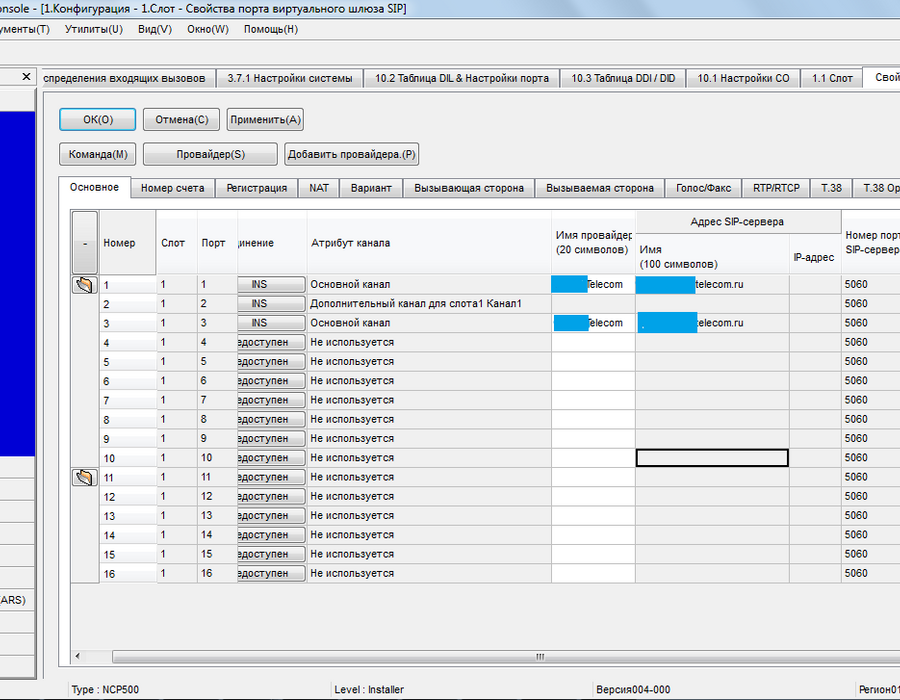
Task: Open the 10.3 Таблица DDI / DID tab
Action: click(x=623, y=78)
